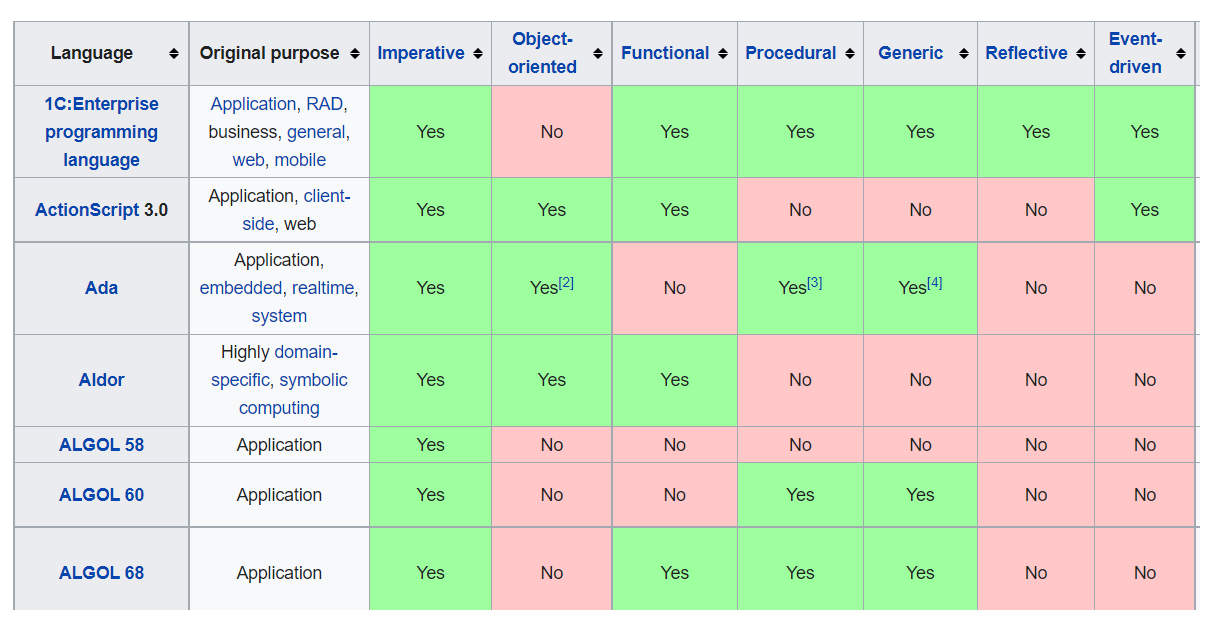Sort the Object-oriented column arrows
Image resolution: width=1218 pixels, height=631 pixels.
pyautogui.click(x=598, y=54)
